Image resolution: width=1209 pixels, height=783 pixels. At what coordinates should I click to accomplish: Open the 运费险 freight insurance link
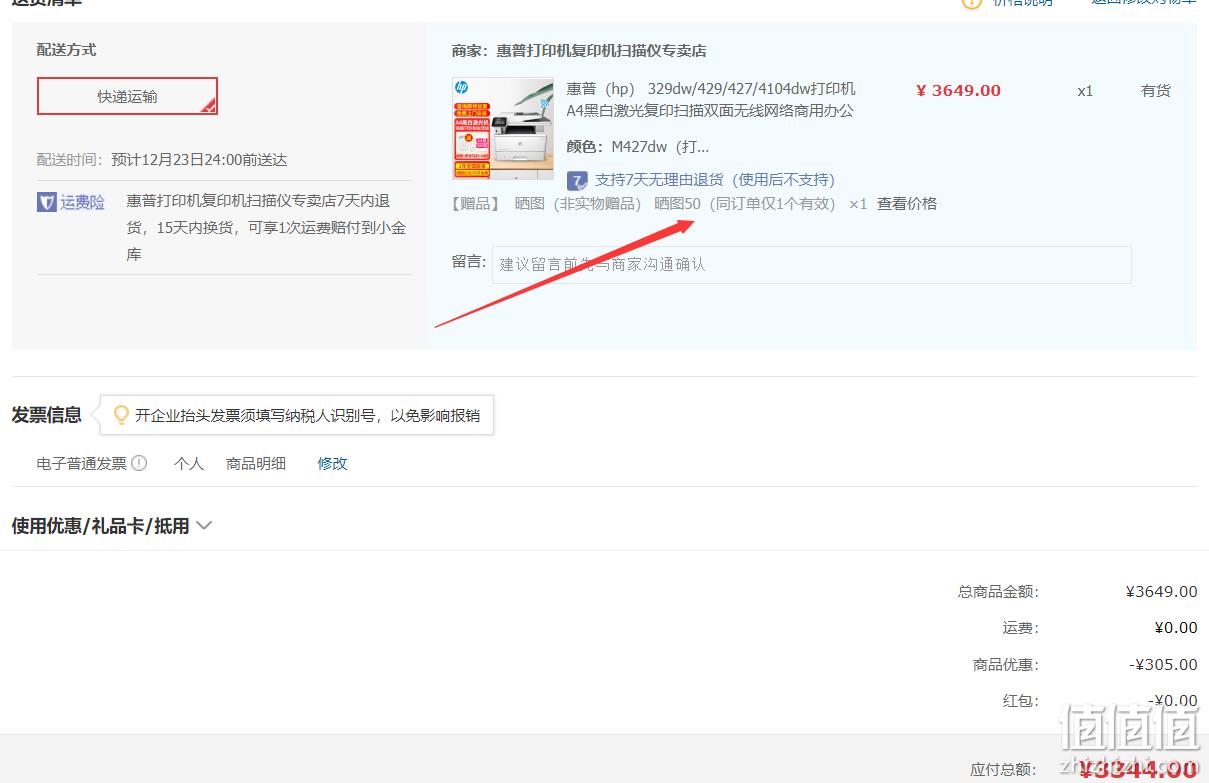click(x=82, y=202)
